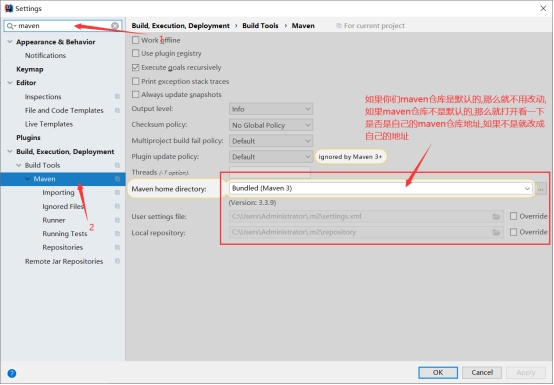554x385 pixels.
Task: Open the Plugins settings page
Action: click(28, 138)
